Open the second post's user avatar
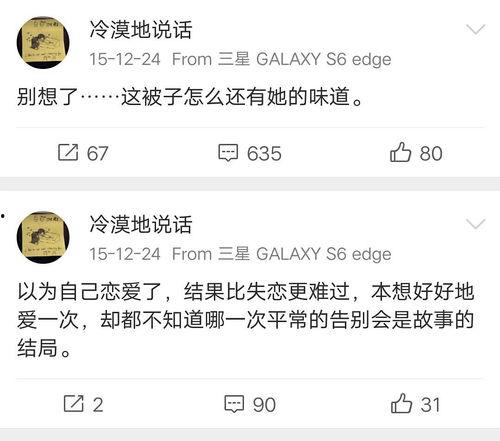The width and height of the screenshot is (500, 441). point(43,237)
